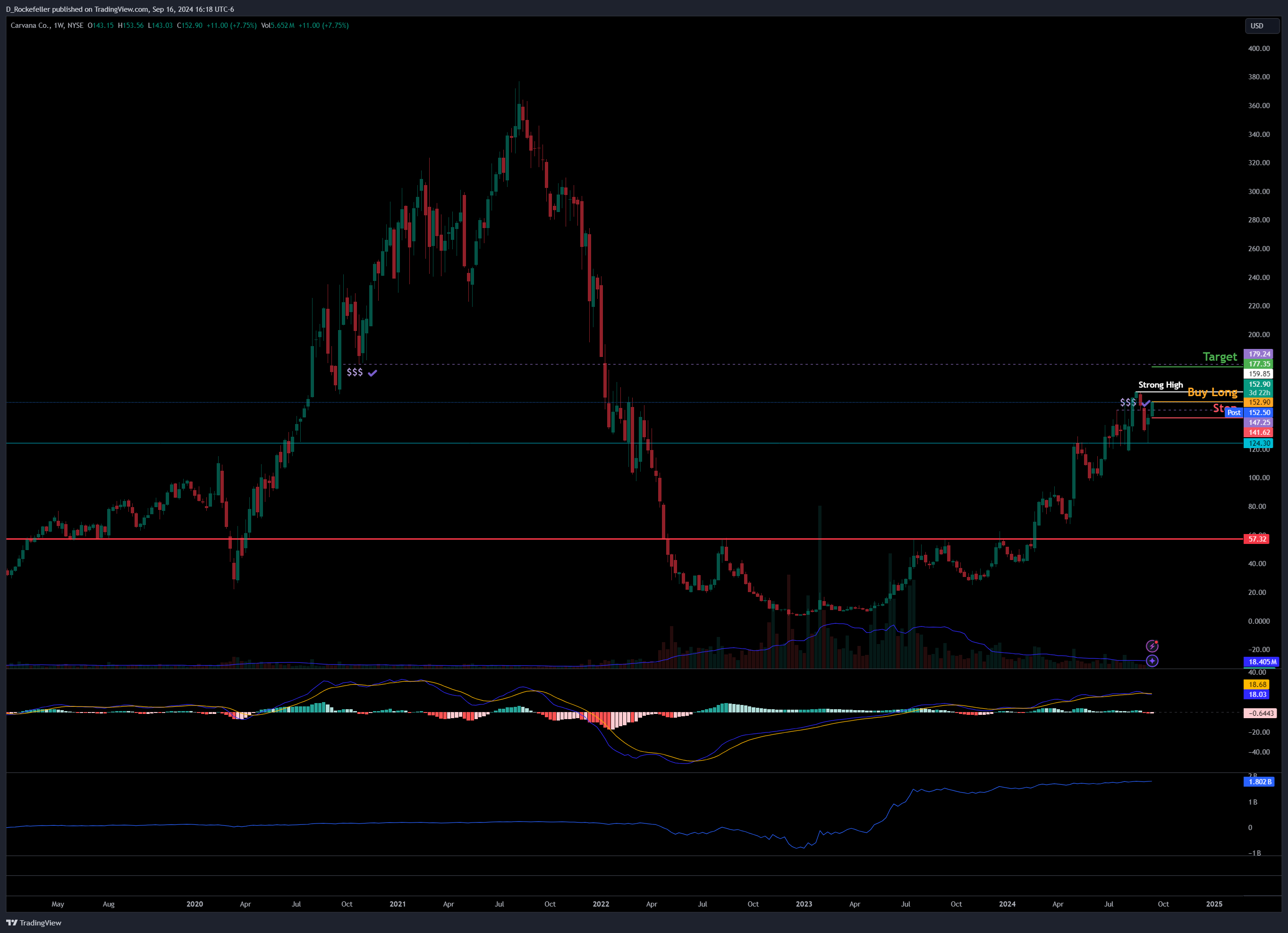Click the USD currency button

(x=1262, y=25)
